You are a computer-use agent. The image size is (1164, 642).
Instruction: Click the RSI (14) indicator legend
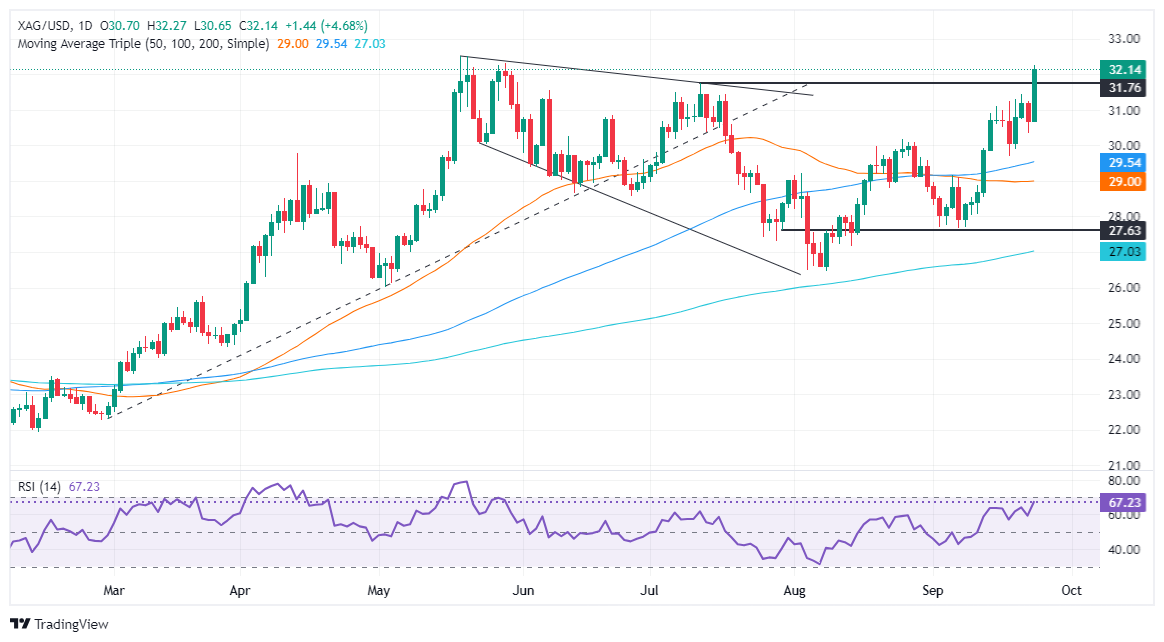coord(39,487)
